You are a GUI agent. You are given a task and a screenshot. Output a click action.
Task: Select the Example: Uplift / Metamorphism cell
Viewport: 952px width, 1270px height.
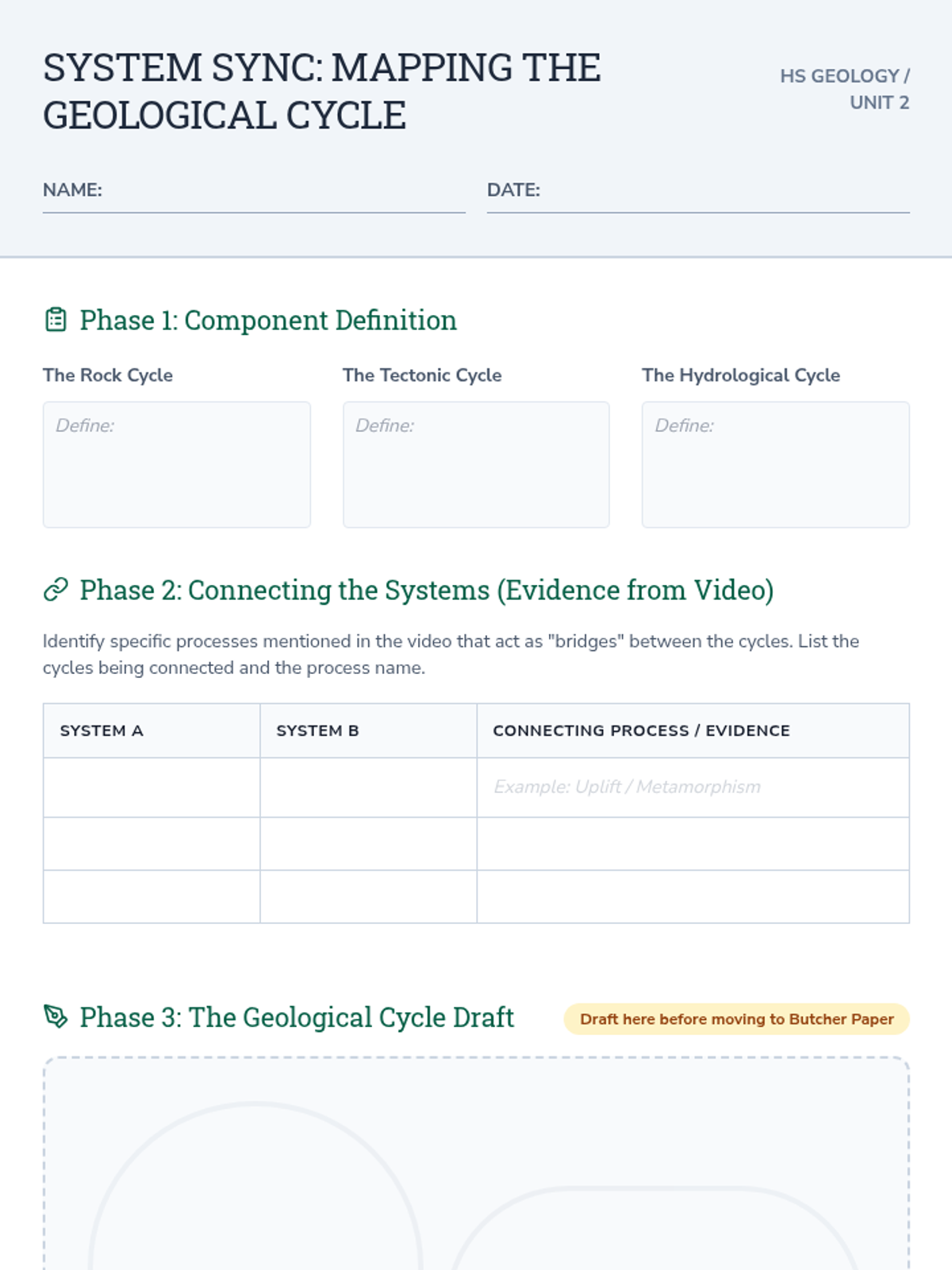pyautogui.click(x=693, y=787)
